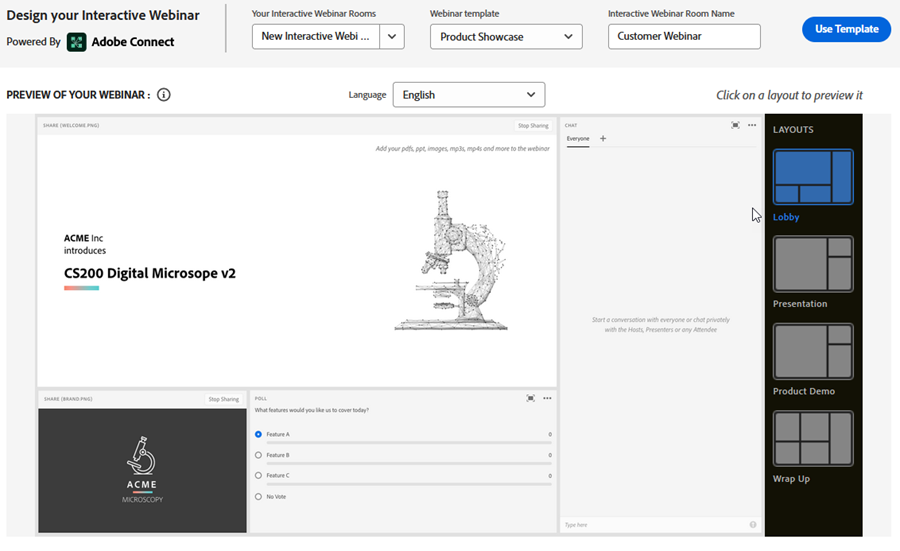900x551 pixels.
Task: Click the Interactive Webinar Room Name field
Action: [684, 37]
